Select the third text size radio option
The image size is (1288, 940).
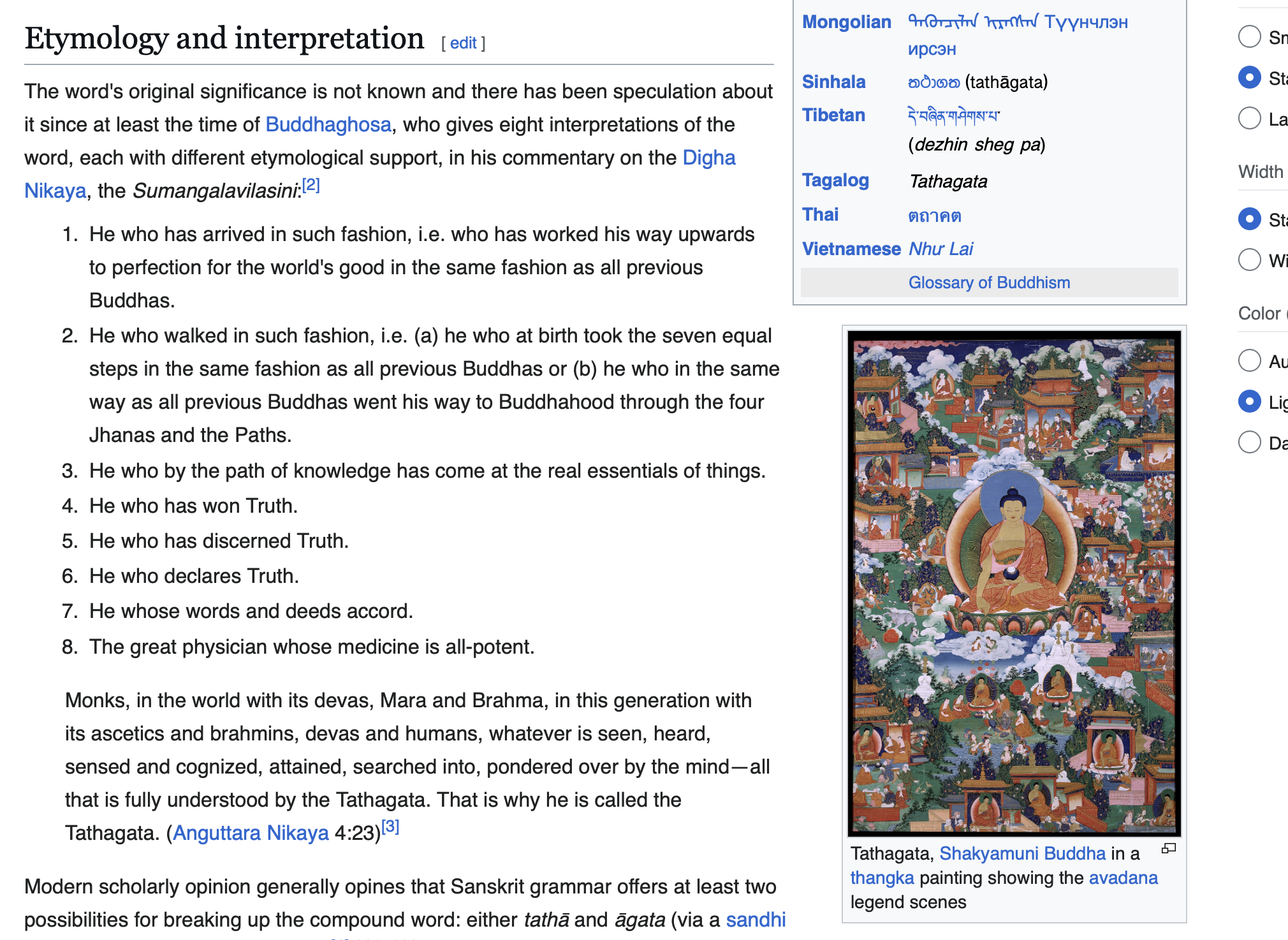pyautogui.click(x=1249, y=118)
